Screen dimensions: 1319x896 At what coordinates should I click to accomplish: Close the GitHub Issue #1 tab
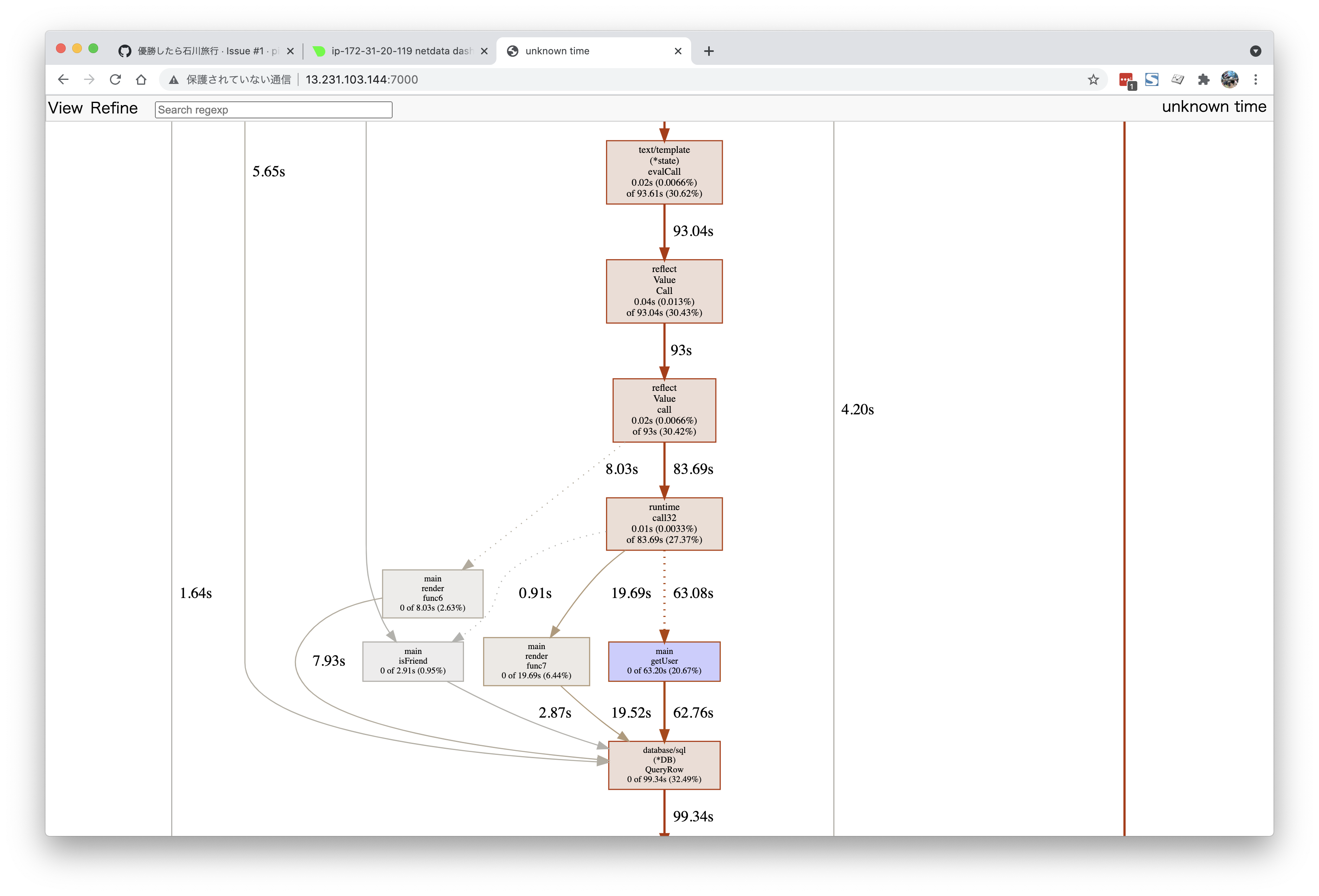point(290,51)
